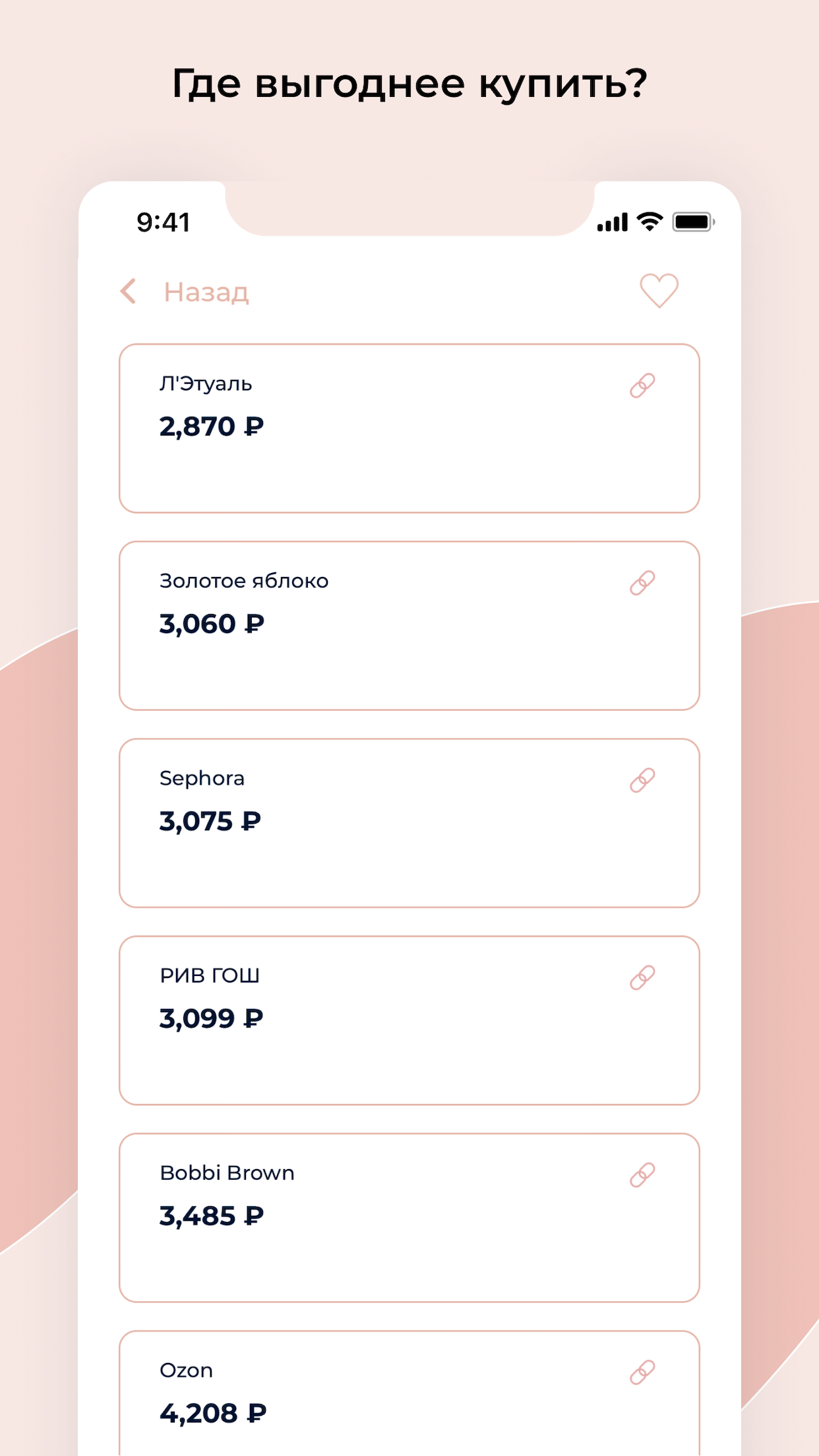Open the Л'Этуаль store link icon
819x1456 pixels.
642,386
